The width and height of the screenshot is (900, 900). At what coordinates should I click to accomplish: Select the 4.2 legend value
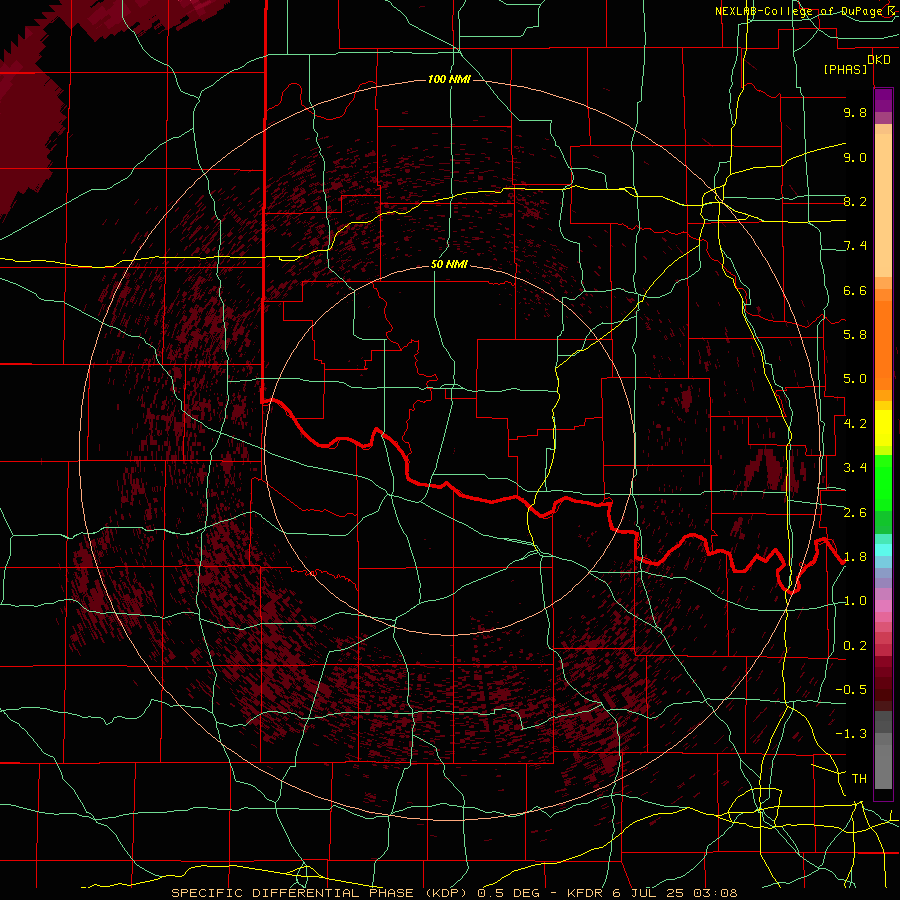(855, 424)
